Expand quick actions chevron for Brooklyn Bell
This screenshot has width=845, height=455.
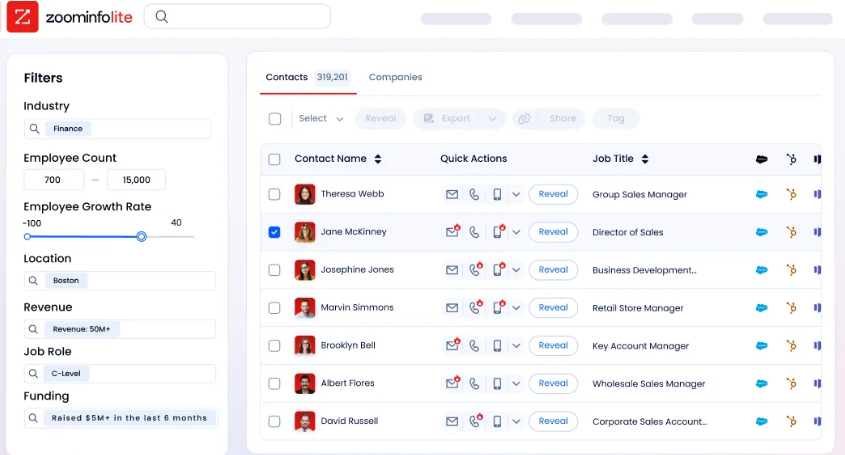click(x=516, y=345)
